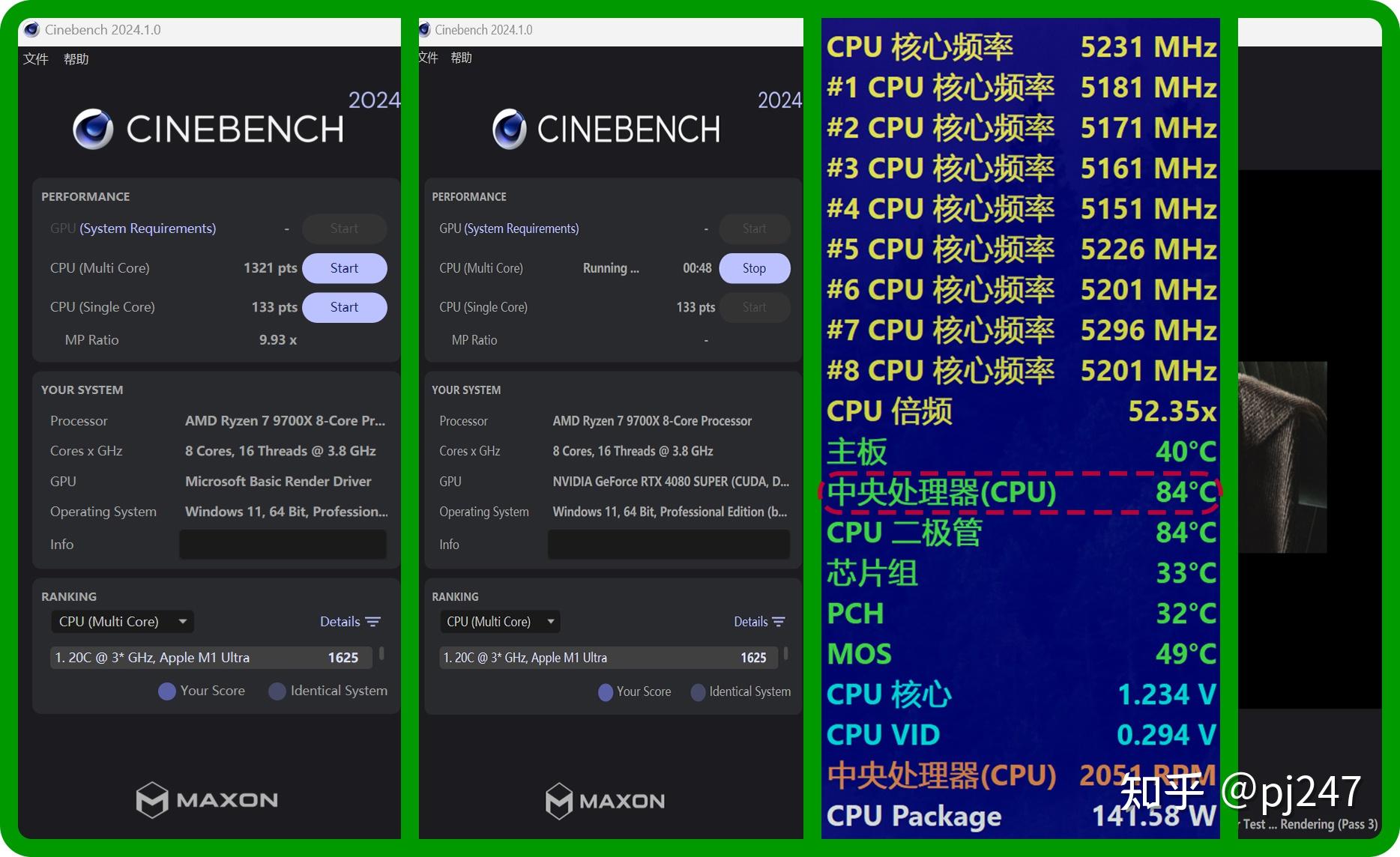Click MOS 49°C row
This screenshot has width=1400, height=857.
1021,654
